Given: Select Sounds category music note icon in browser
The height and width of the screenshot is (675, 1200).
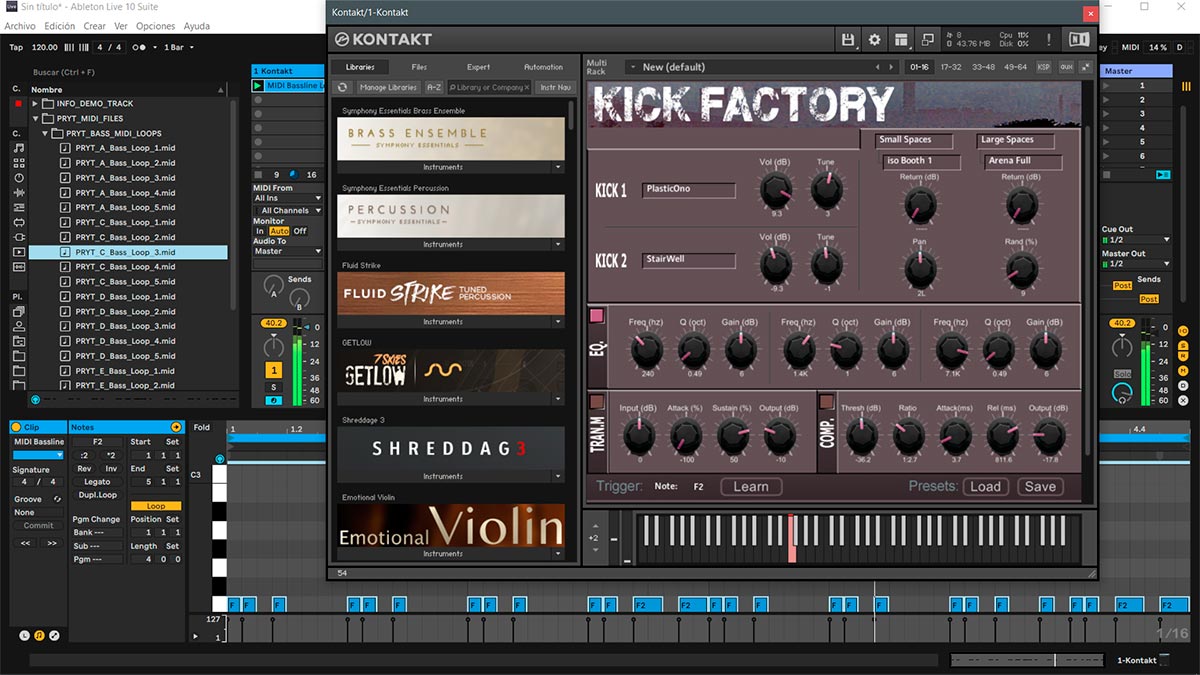Looking at the screenshot, I should (x=19, y=148).
